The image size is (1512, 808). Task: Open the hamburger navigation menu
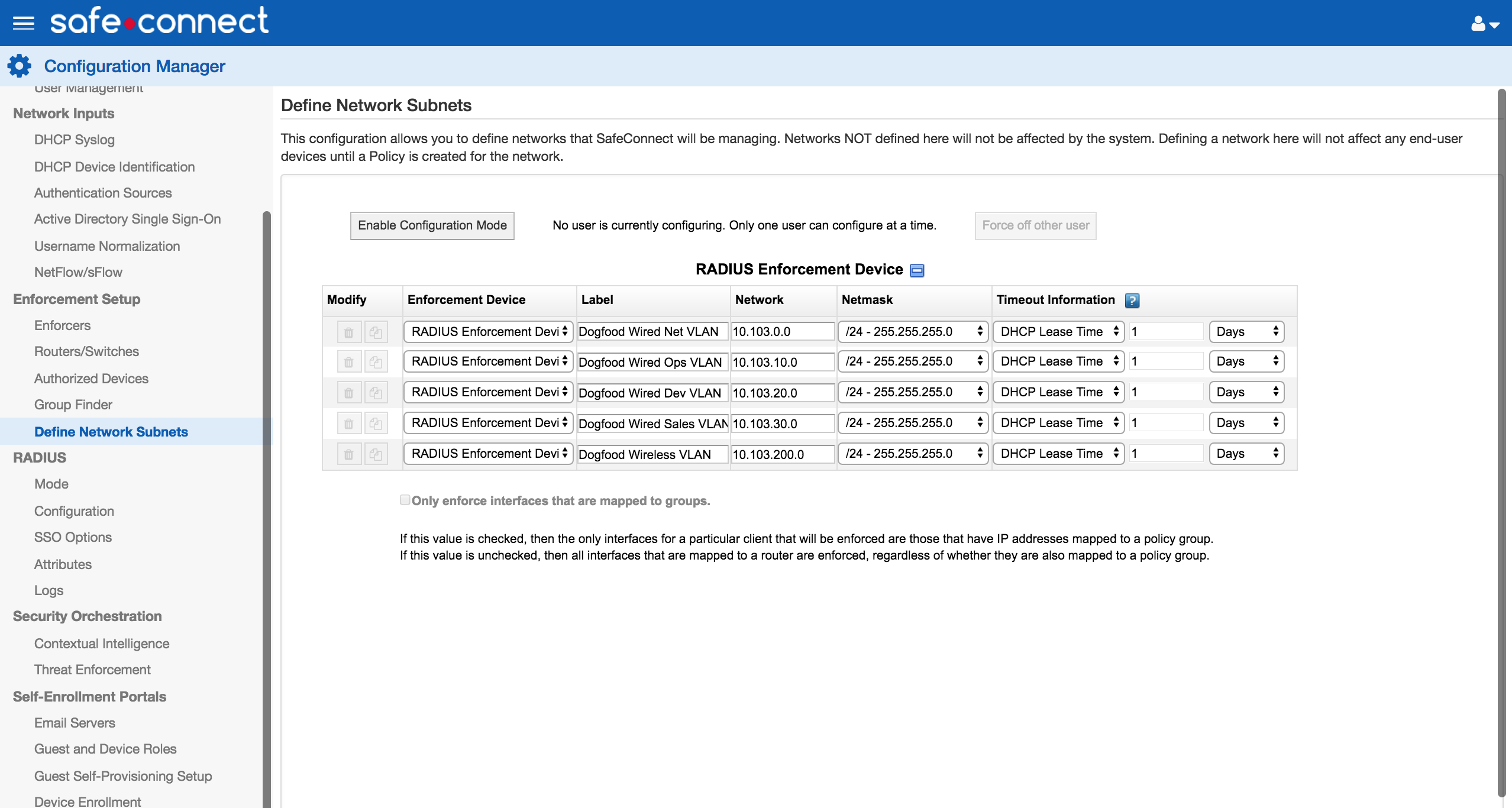(24, 23)
